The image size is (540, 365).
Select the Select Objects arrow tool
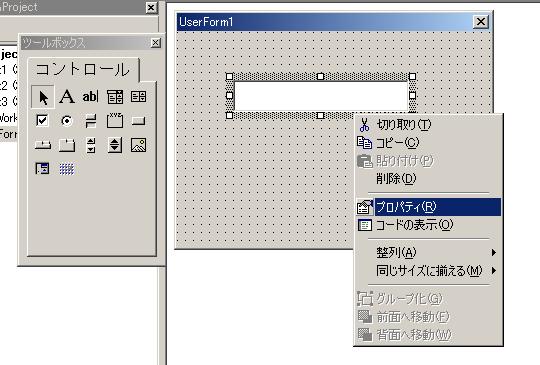pos(43,97)
